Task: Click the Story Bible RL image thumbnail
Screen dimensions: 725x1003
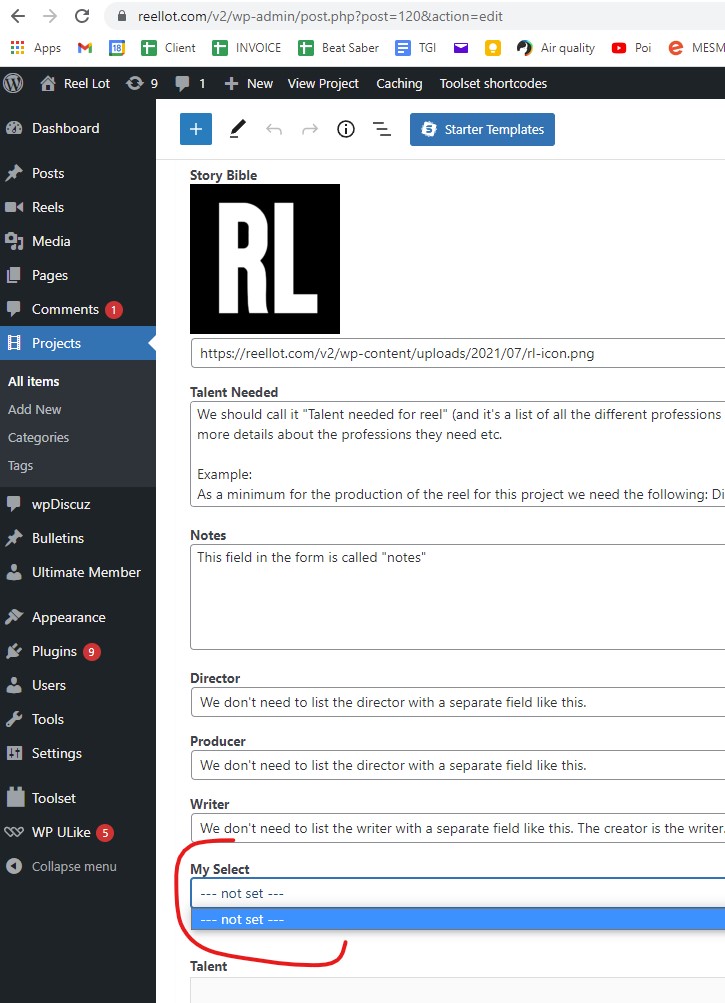Action: pos(265,259)
